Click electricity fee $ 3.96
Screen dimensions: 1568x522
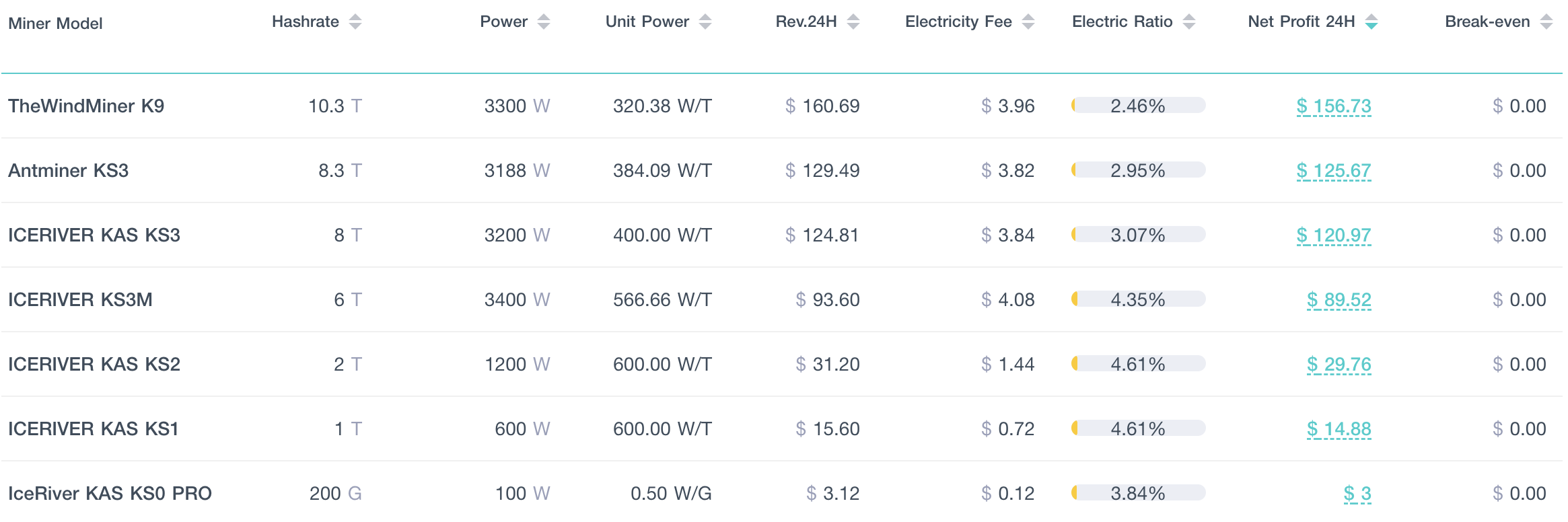pyautogui.click(x=1008, y=106)
